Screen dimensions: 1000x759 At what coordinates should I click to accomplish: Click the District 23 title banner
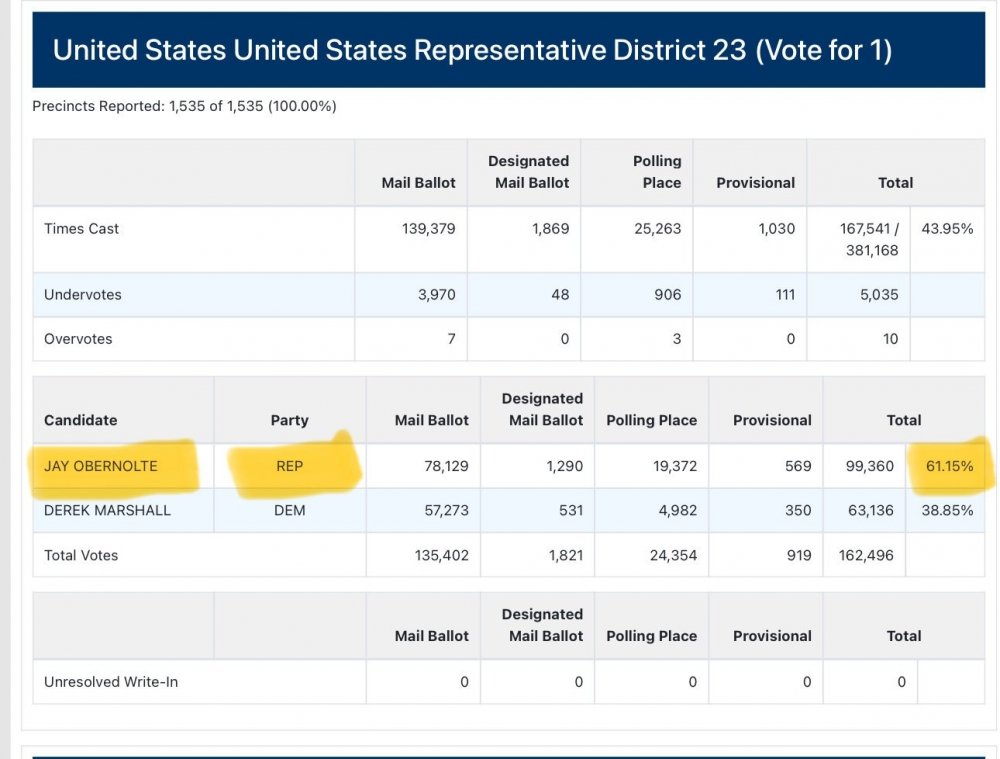coord(472,50)
